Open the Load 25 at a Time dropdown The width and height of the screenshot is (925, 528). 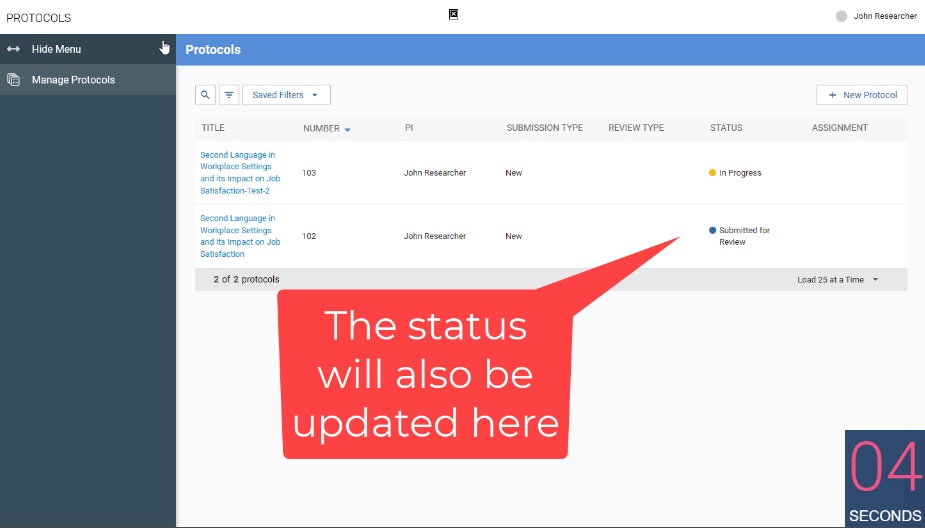click(x=838, y=280)
